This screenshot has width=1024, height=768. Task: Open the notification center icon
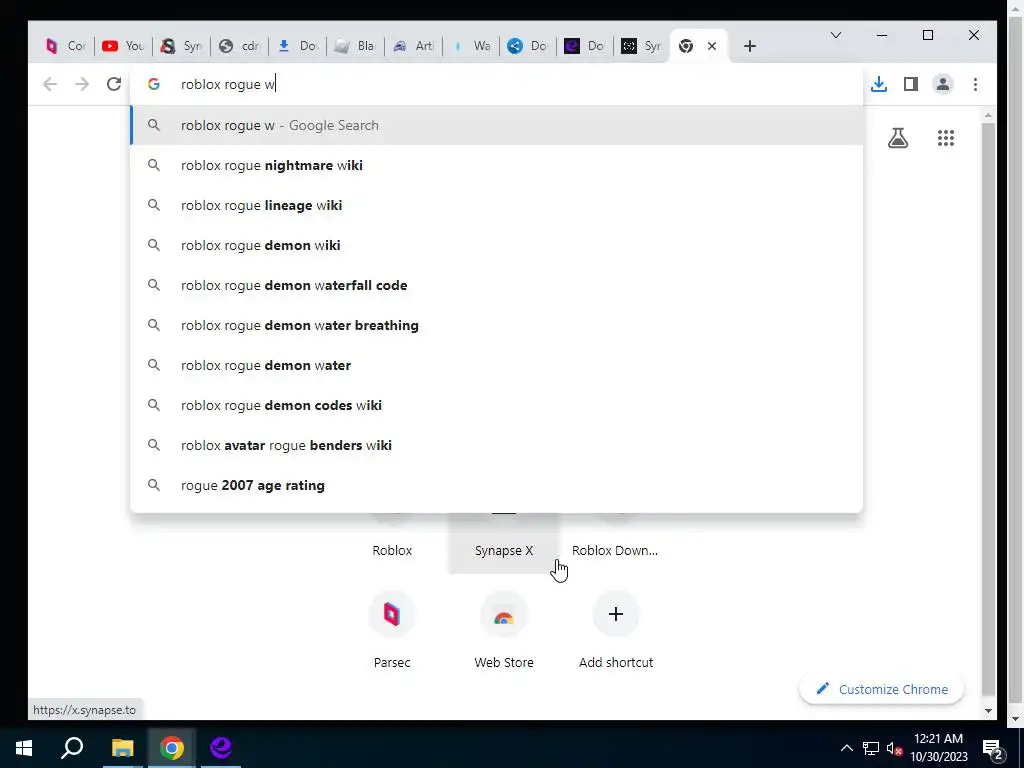[x=993, y=749]
